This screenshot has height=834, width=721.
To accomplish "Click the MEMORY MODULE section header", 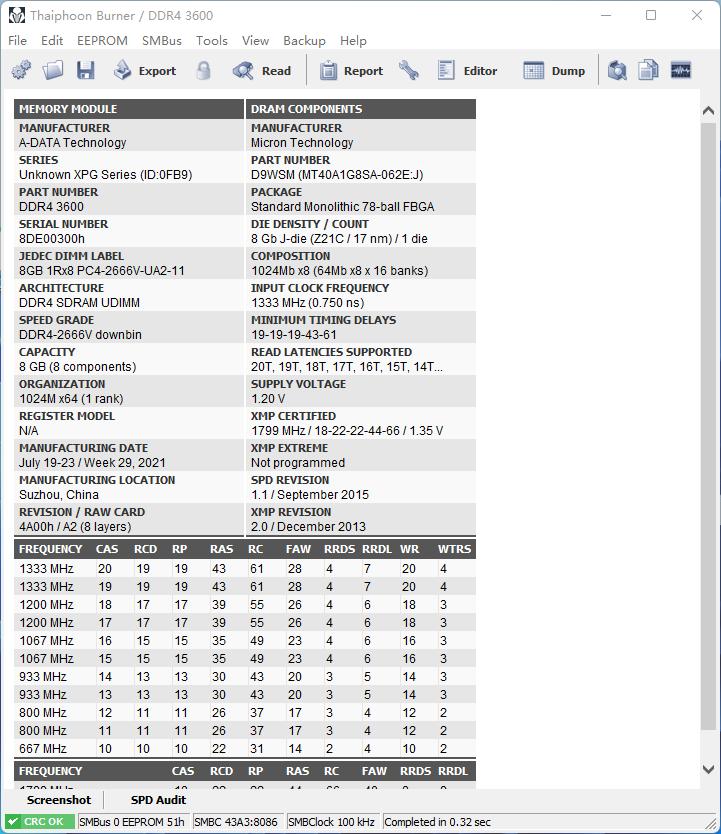I will (x=129, y=109).
